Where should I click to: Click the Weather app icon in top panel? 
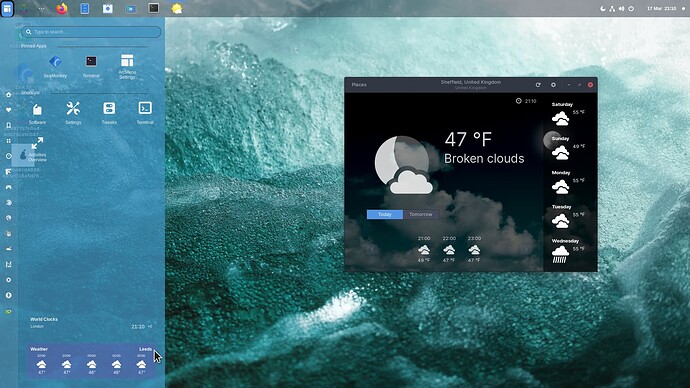click(177, 8)
